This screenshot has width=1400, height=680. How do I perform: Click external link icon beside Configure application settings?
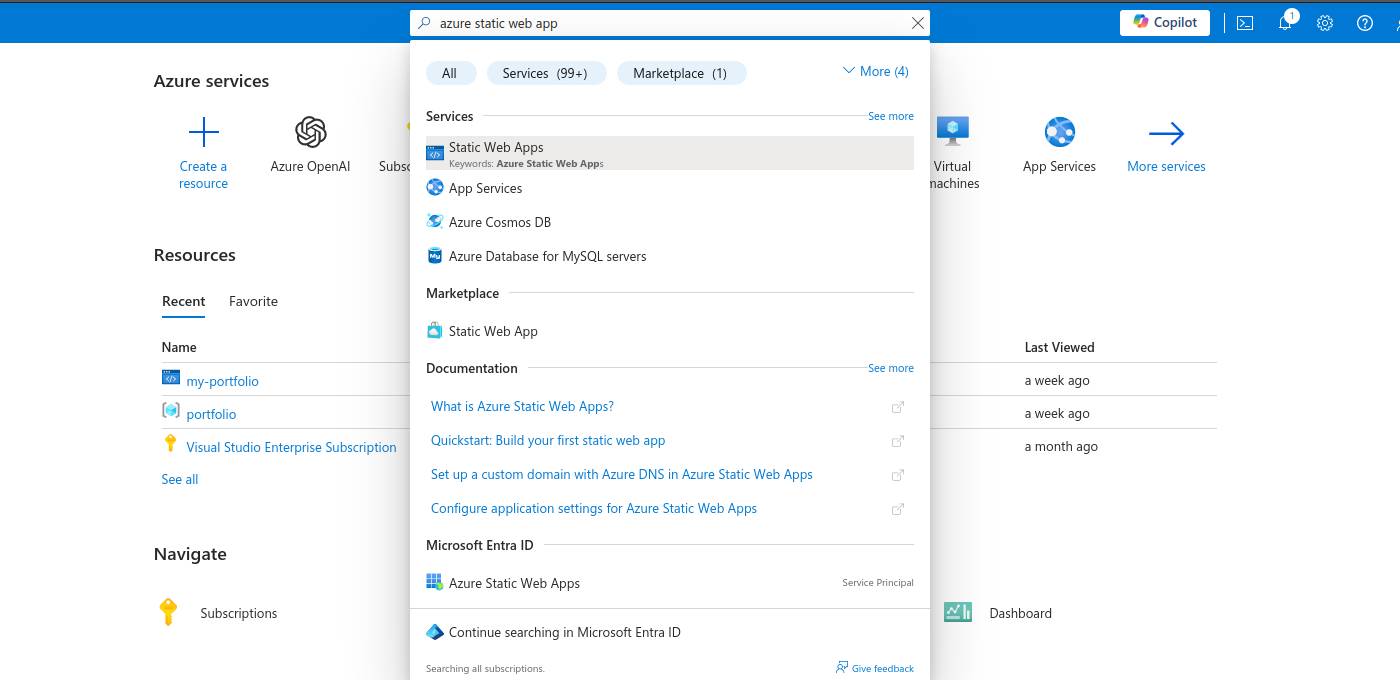tap(898, 509)
